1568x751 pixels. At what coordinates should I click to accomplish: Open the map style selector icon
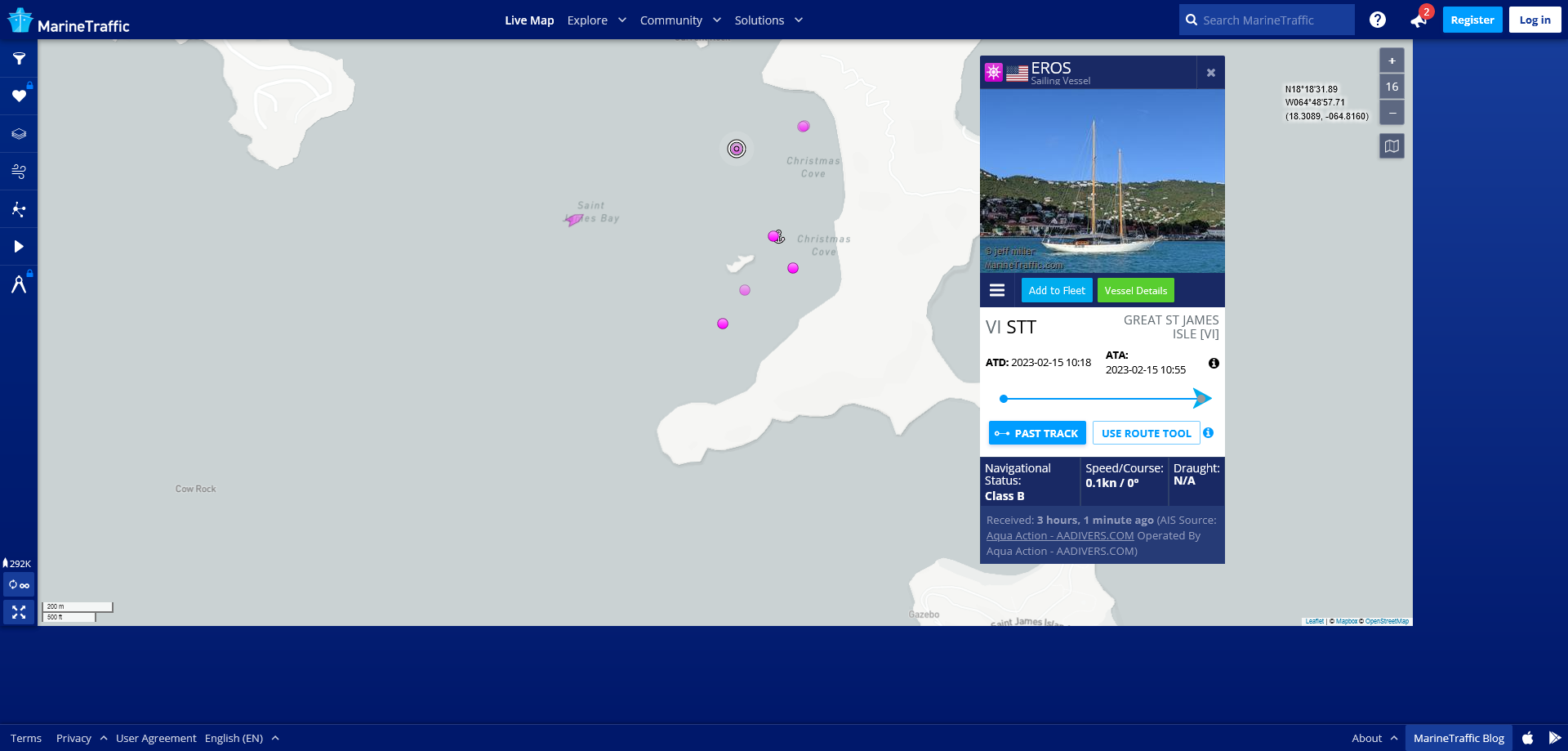[x=1392, y=146]
